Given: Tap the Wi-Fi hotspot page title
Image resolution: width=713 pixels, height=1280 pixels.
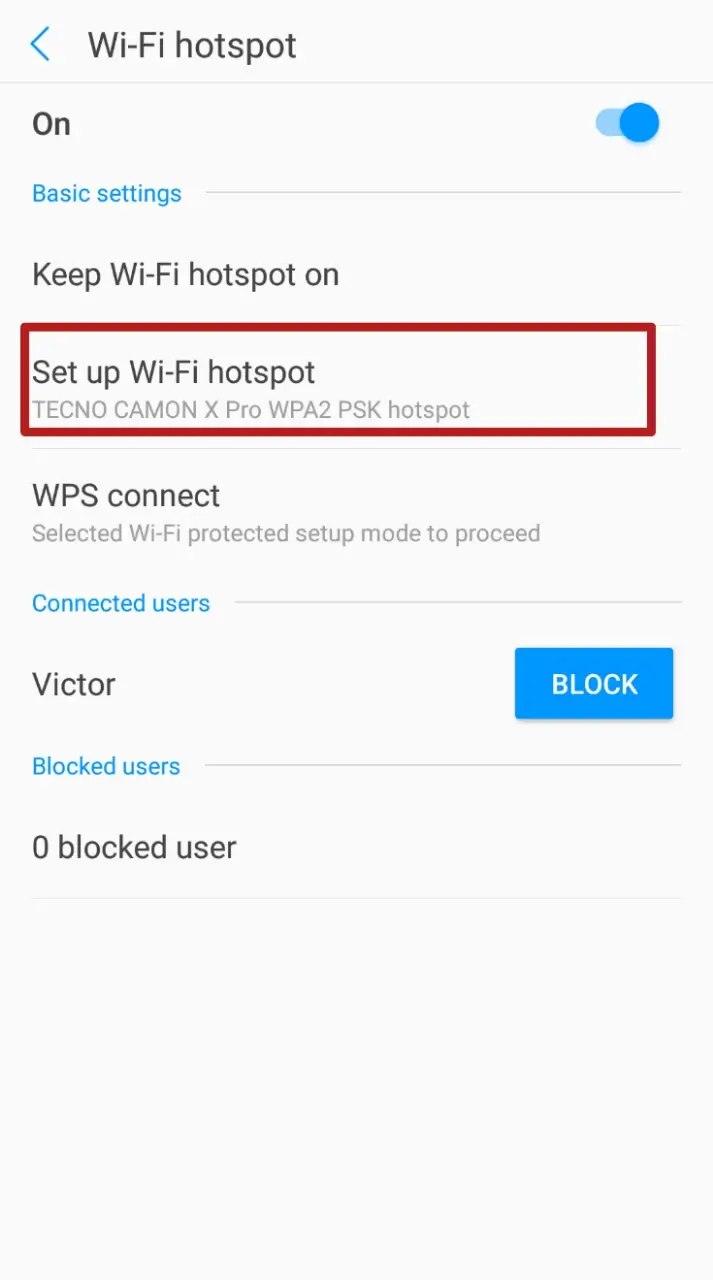Looking at the screenshot, I should tap(192, 45).
